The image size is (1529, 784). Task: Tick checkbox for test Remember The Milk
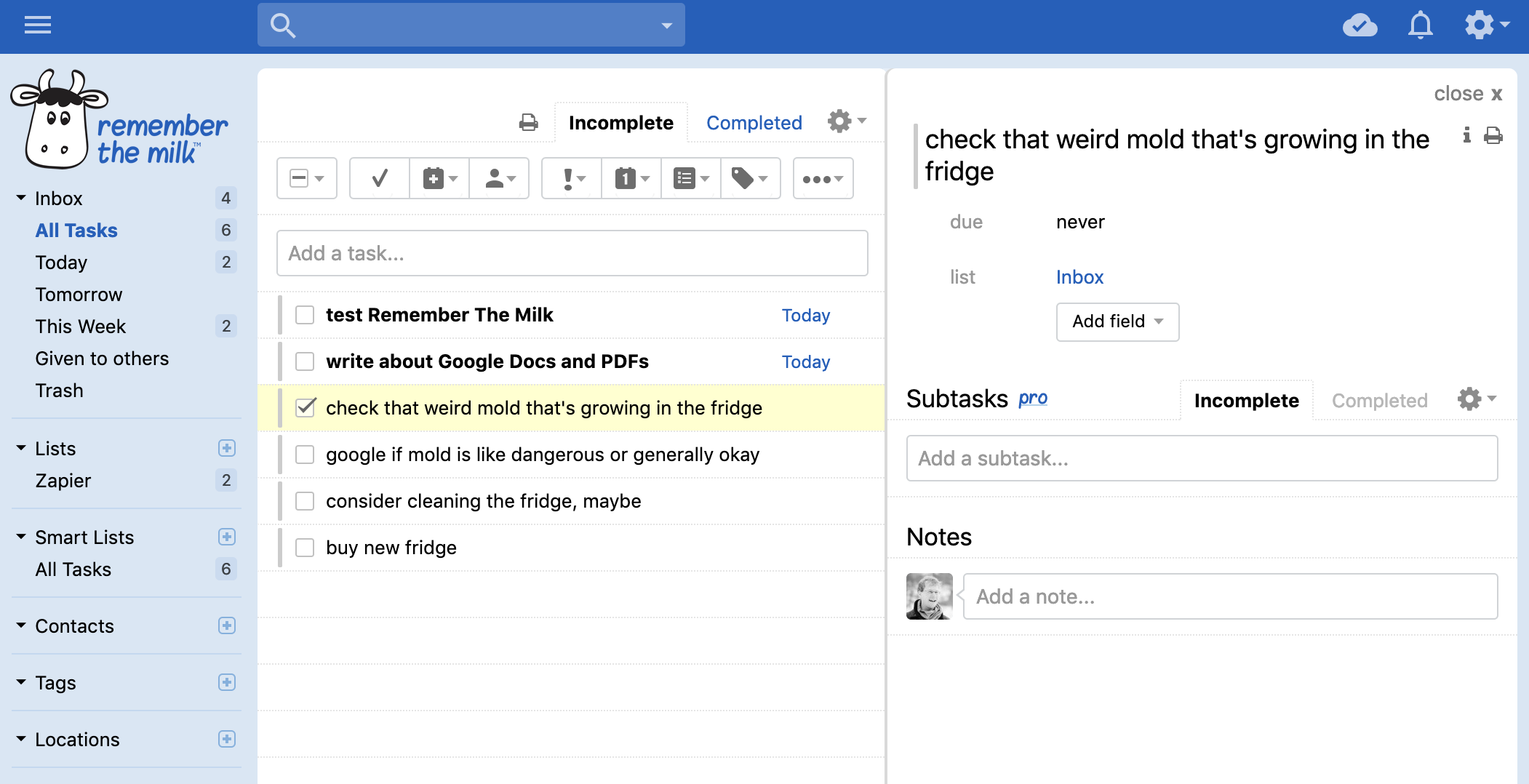[305, 315]
